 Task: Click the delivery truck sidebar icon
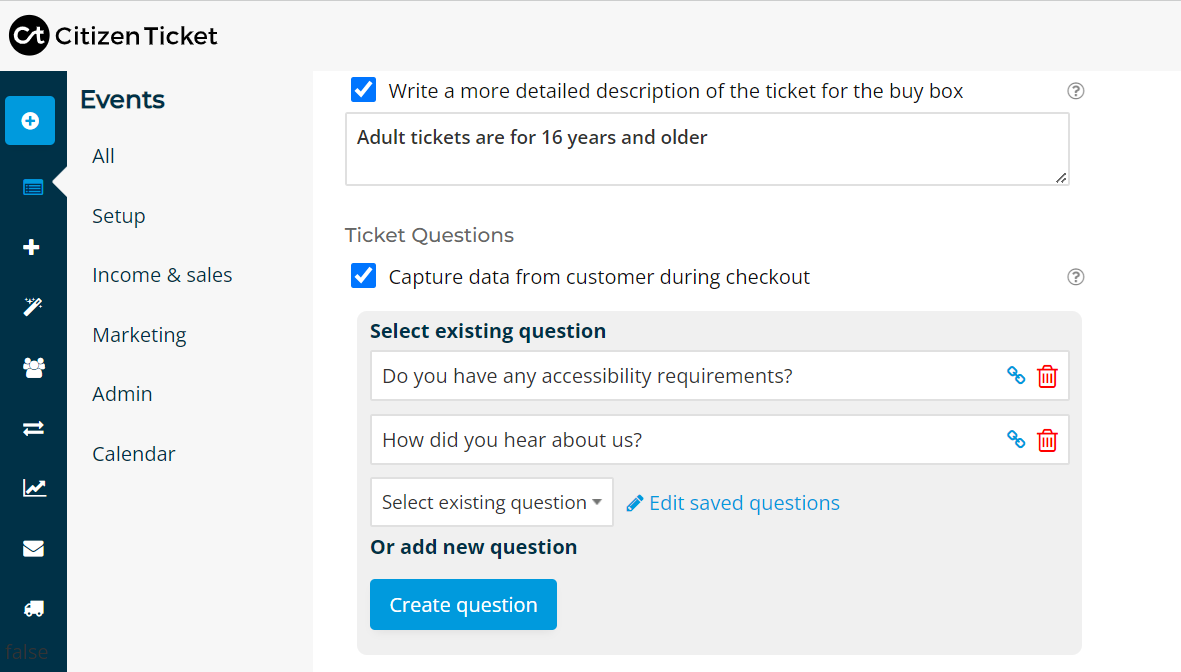coord(33,608)
